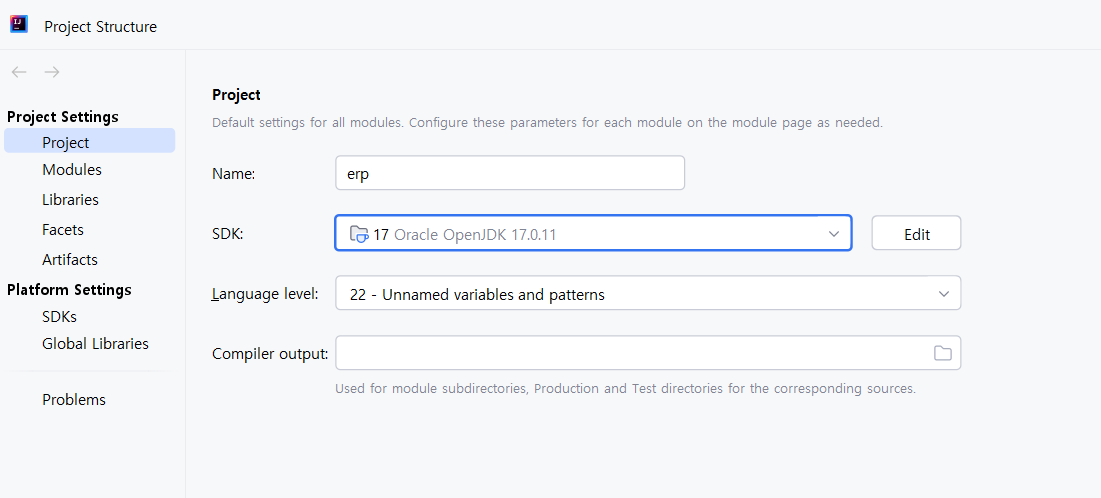Browse for compiler output folder
1101x498 pixels.
pos(942,353)
